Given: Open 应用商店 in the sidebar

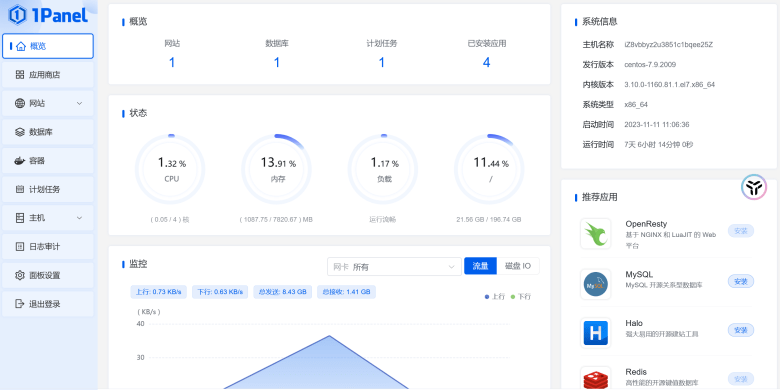Looking at the screenshot, I should 48,75.
